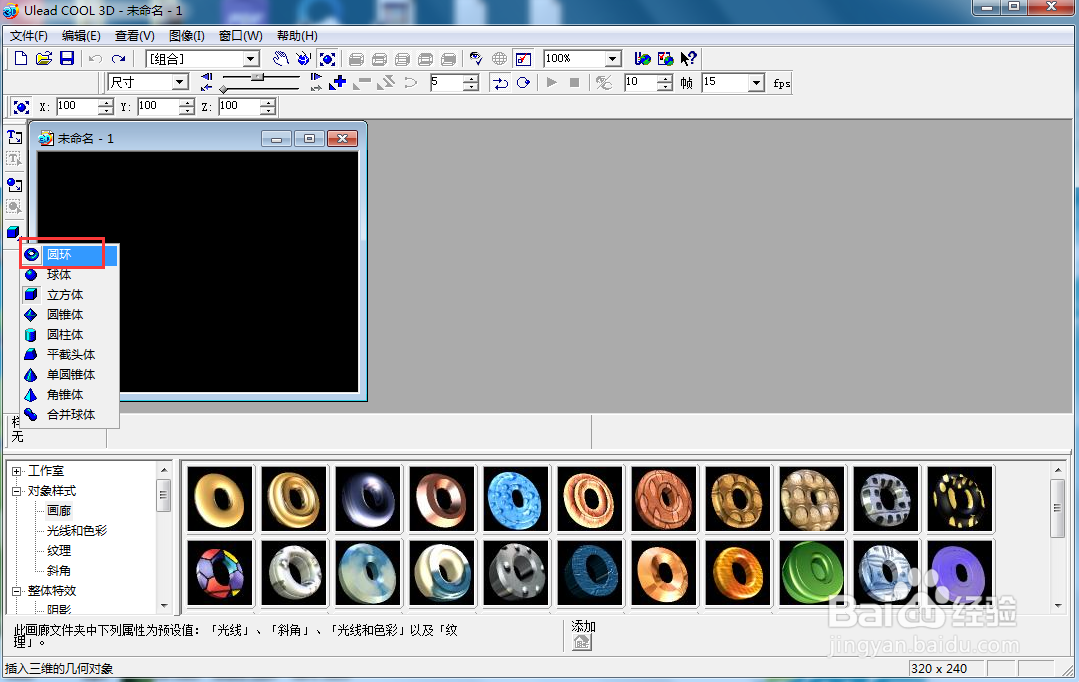Open the [组合] object list dropdown
Viewport: 1079px width, 682px height.
point(251,59)
